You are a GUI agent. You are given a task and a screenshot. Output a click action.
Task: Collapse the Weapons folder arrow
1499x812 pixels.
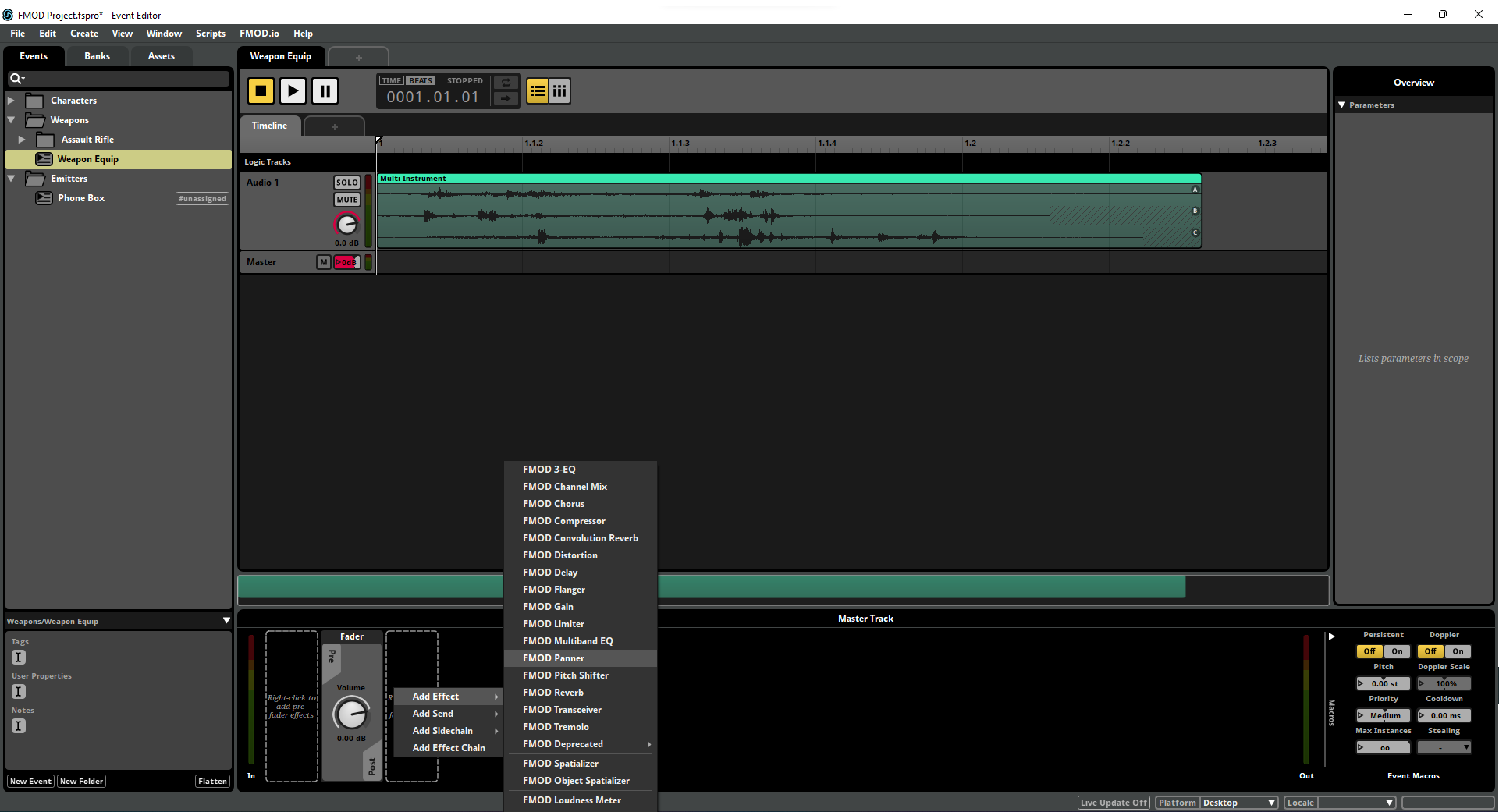pos(12,120)
